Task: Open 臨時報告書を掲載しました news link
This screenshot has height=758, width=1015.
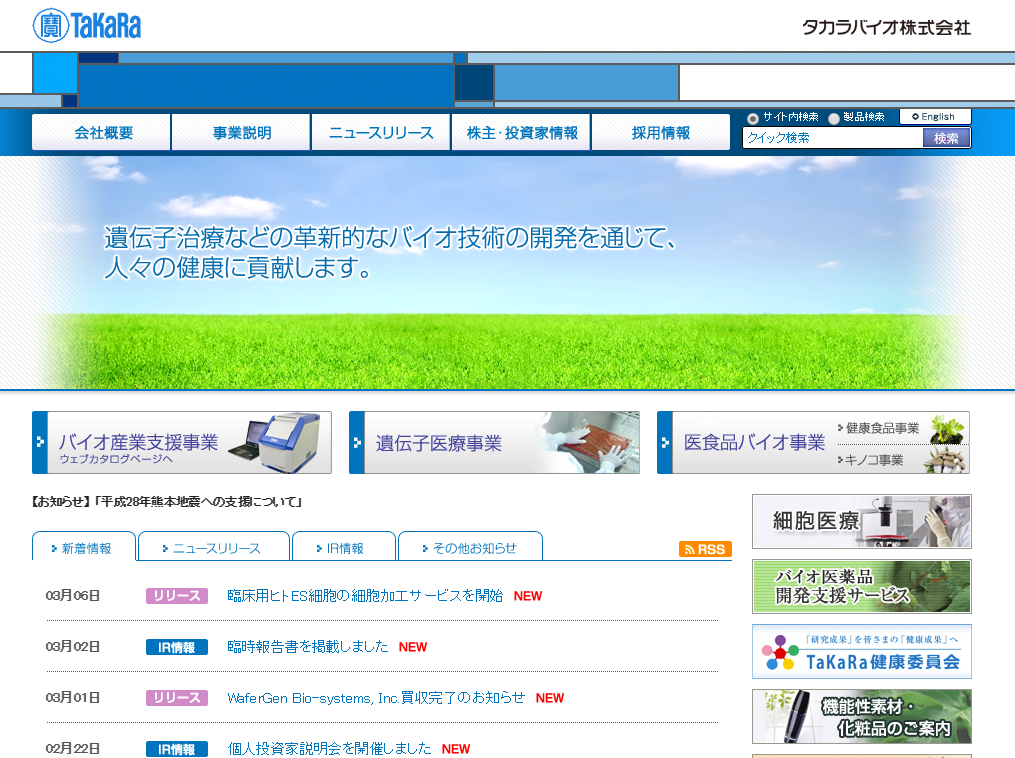Action: click(308, 647)
